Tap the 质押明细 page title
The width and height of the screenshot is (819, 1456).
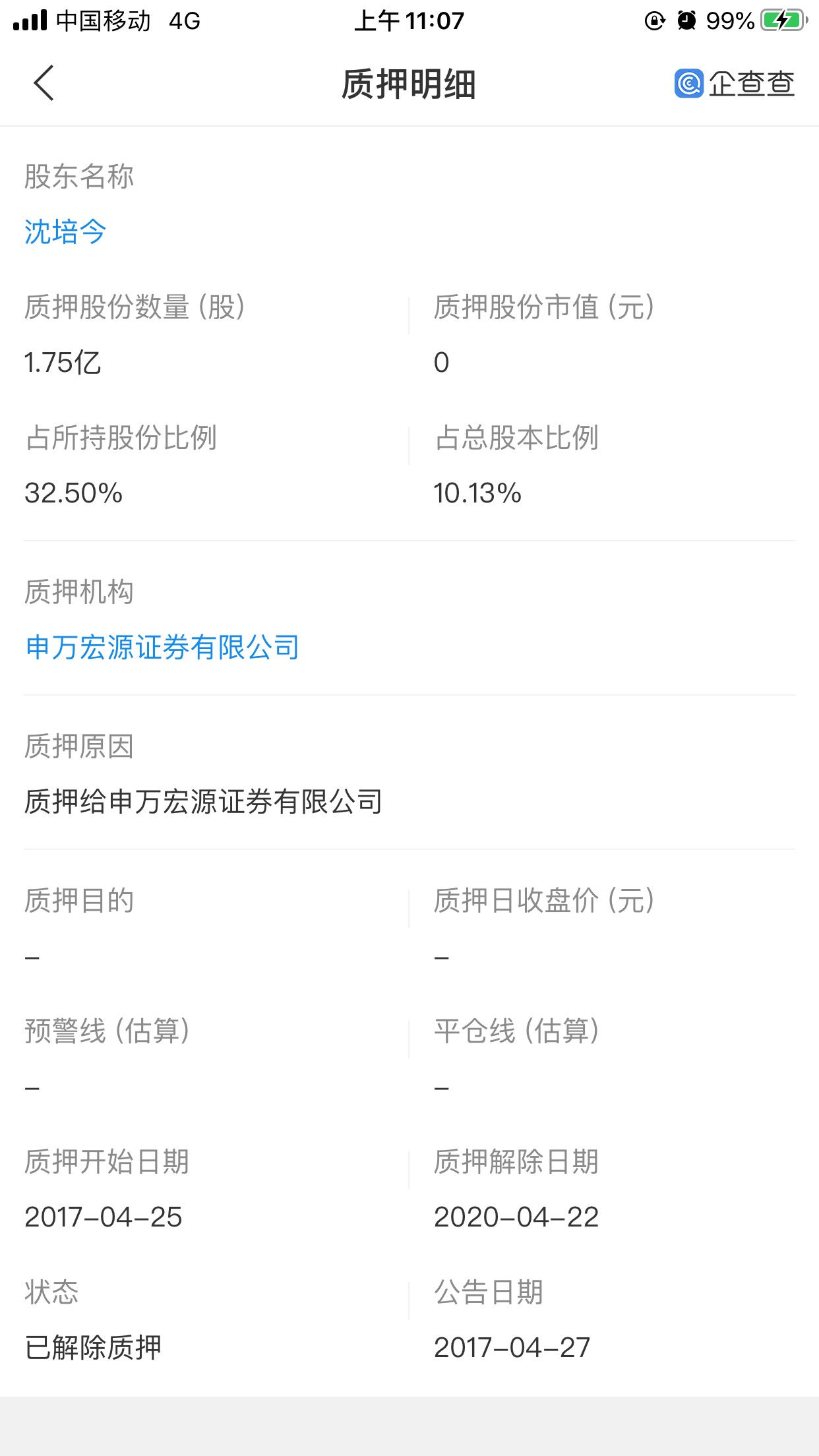(x=409, y=84)
